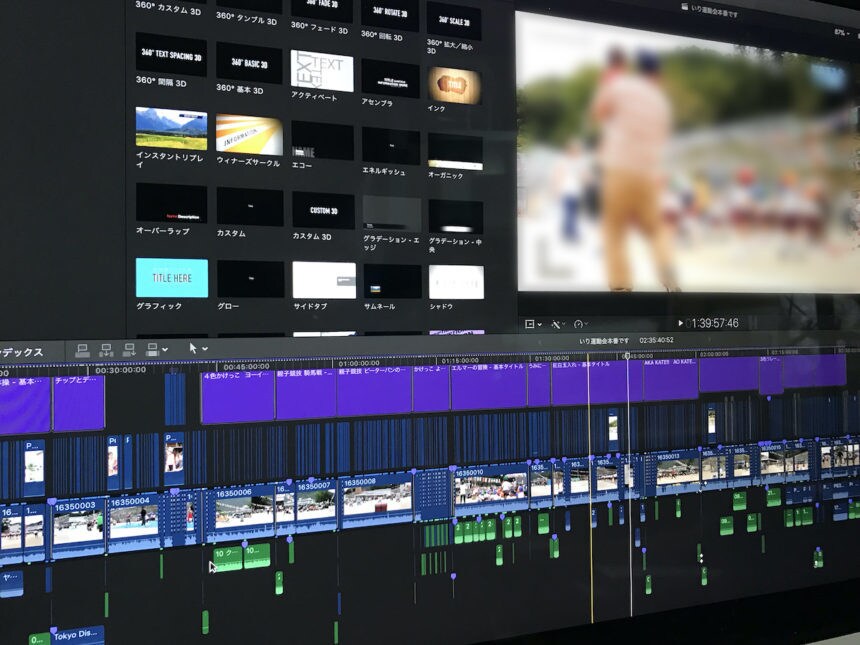Select video clip 16350003 in the timeline
This screenshot has width=860, height=645.
pyautogui.click(x=78, y=529)
